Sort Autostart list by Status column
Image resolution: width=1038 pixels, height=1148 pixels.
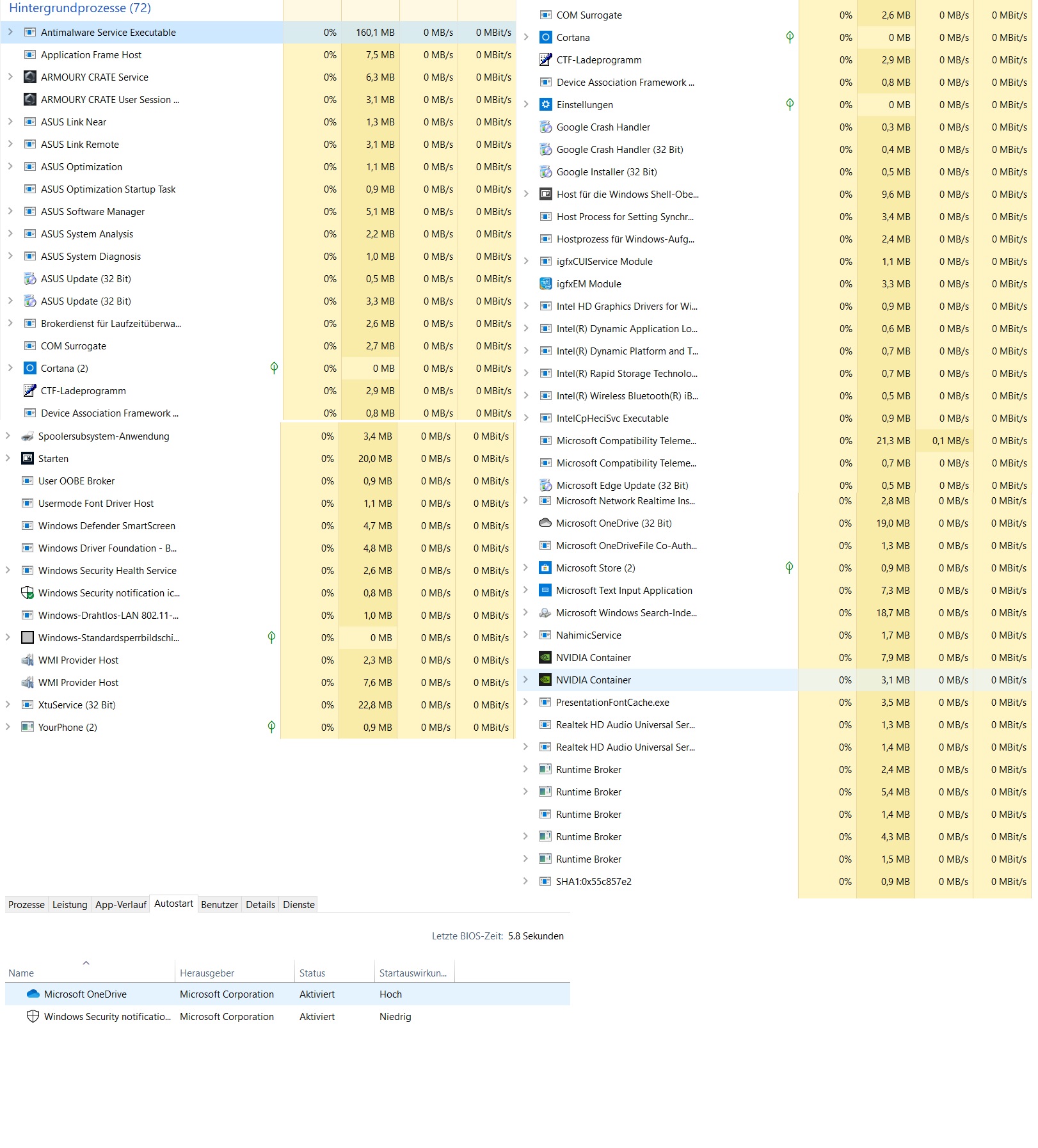click(x=335, y=971)
